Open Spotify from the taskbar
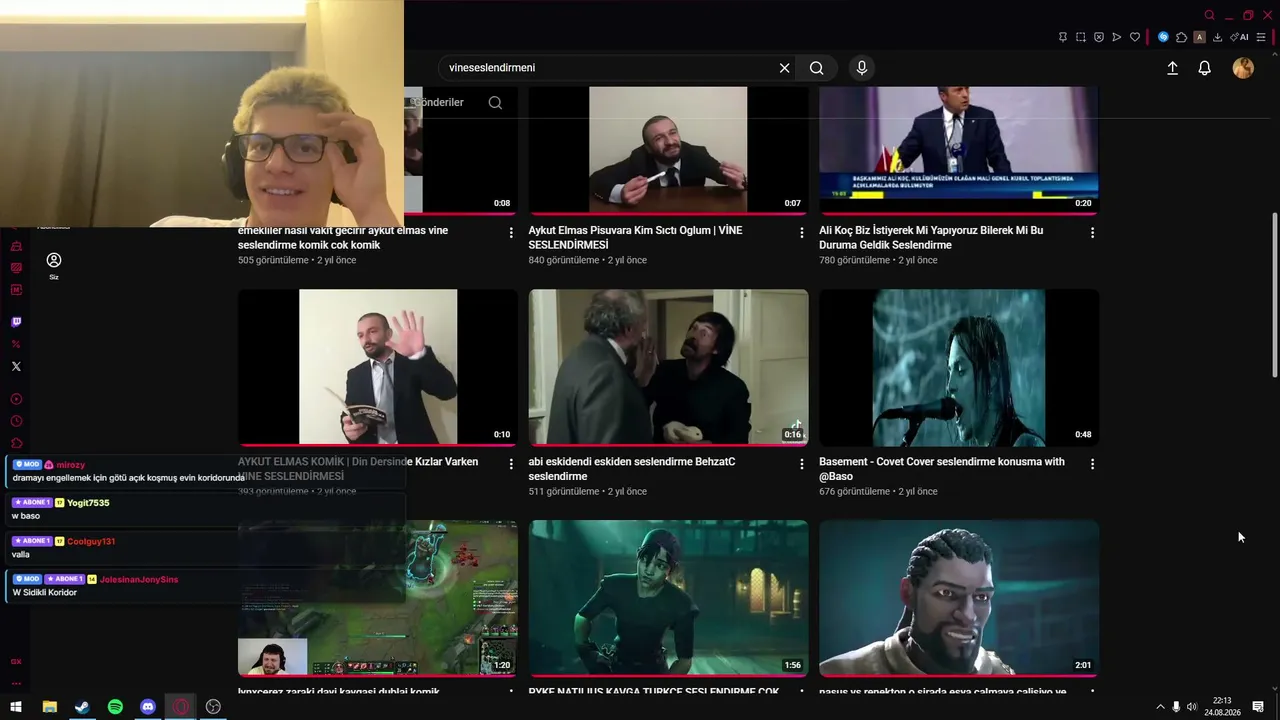This screenshot has width=1280, height=720. (115, 707)
